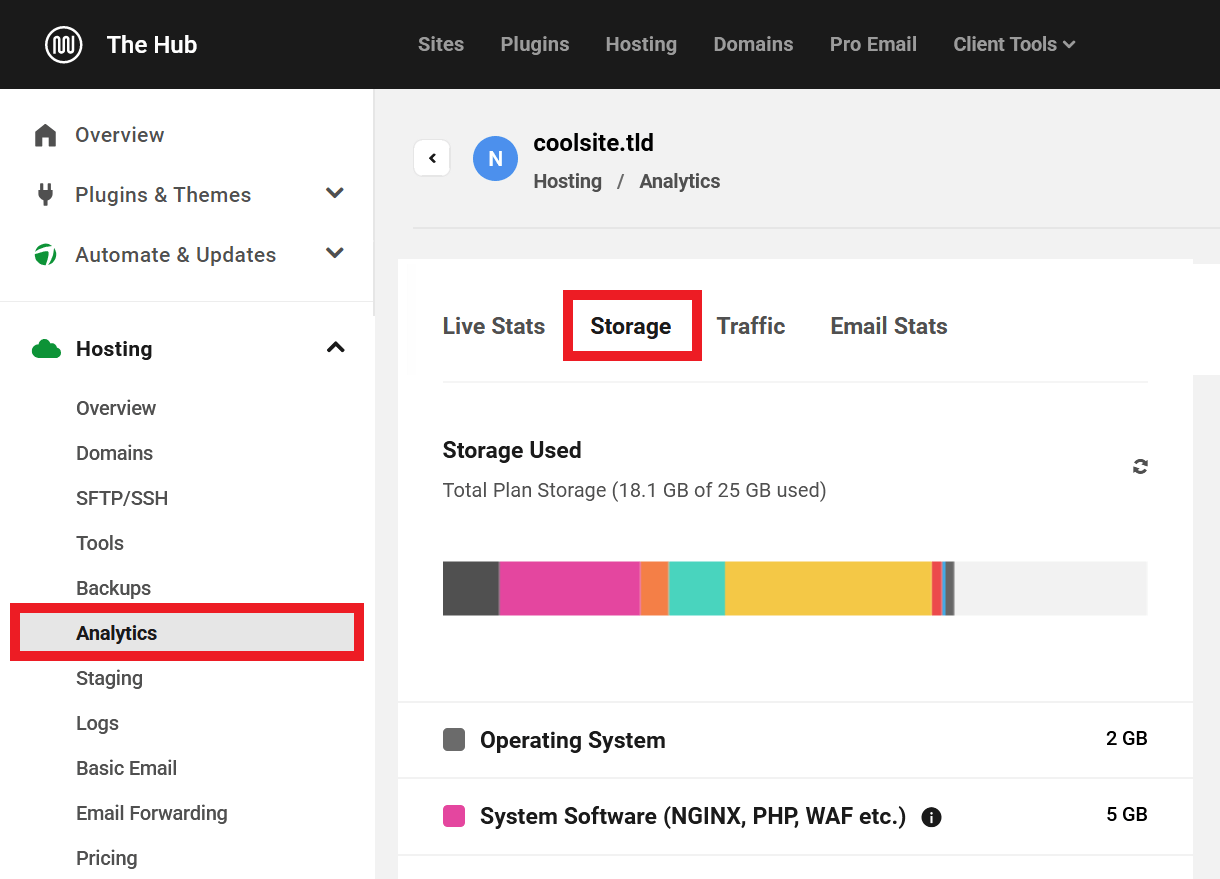The width and height of the screenshot is (1220, 879).
Task: Select the Operating System storage row
Action: pos(794,740)
